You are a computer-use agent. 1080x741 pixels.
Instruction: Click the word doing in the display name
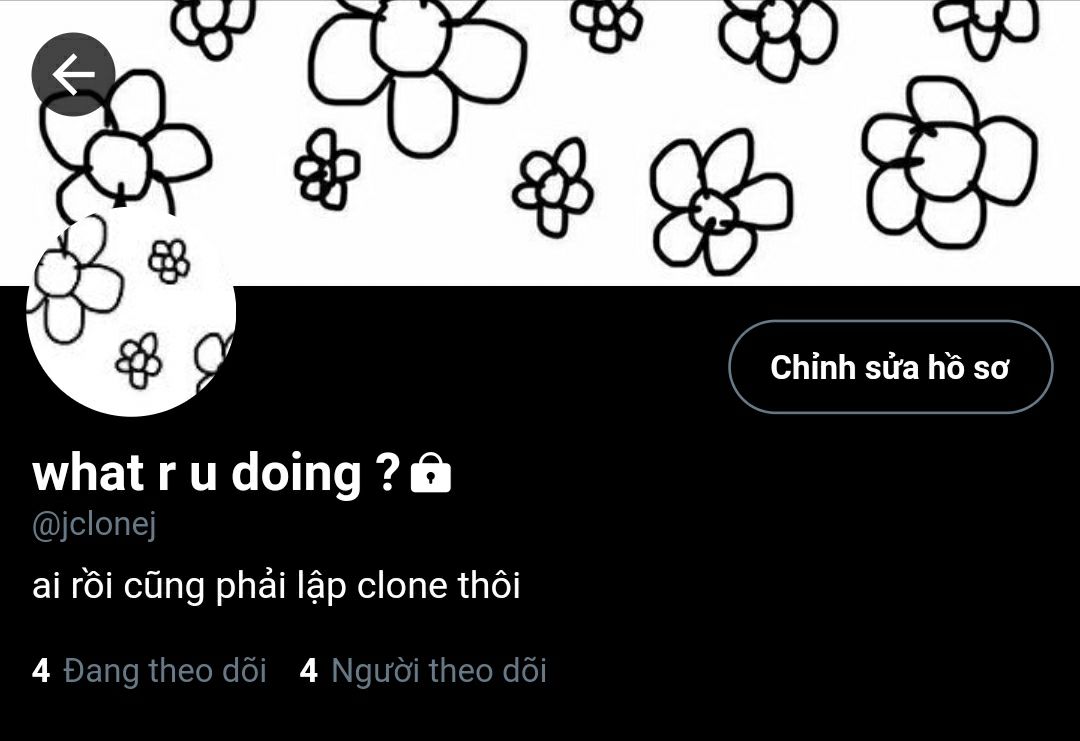click(296, 475)
